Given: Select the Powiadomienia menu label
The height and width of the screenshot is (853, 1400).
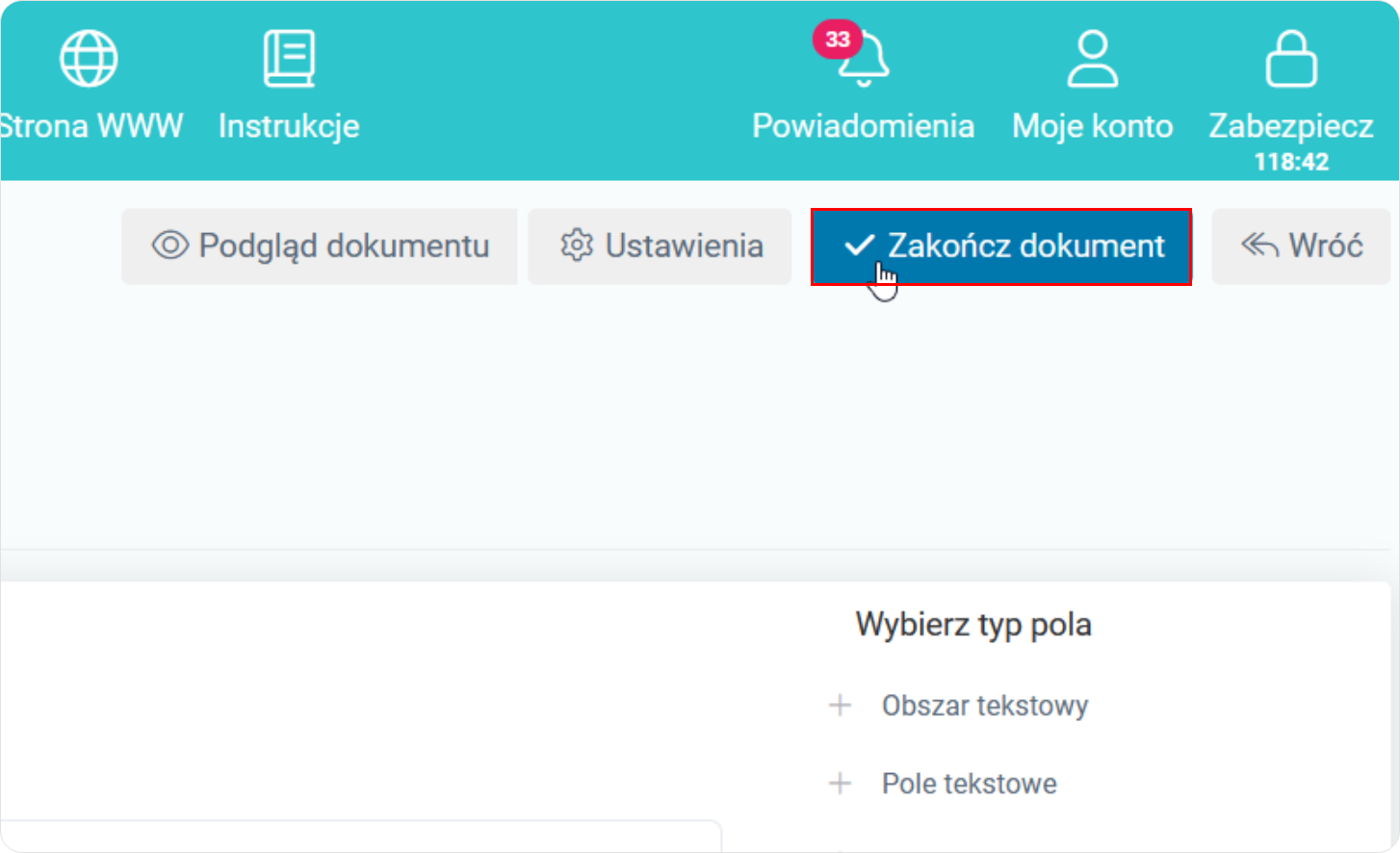Looking at the screenshot, I should pyautogui.click(x=863, y=126).
